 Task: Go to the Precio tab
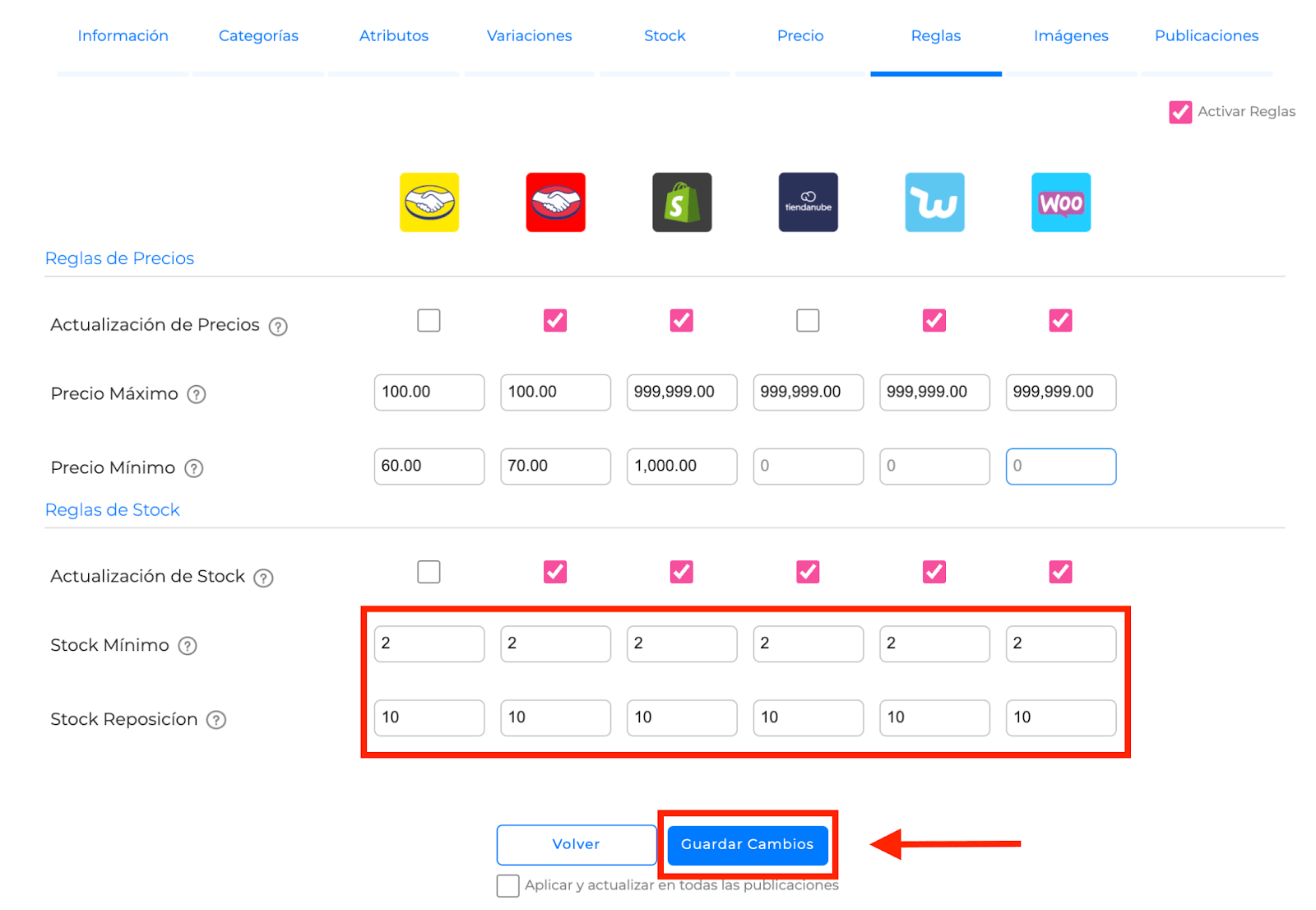800,36
